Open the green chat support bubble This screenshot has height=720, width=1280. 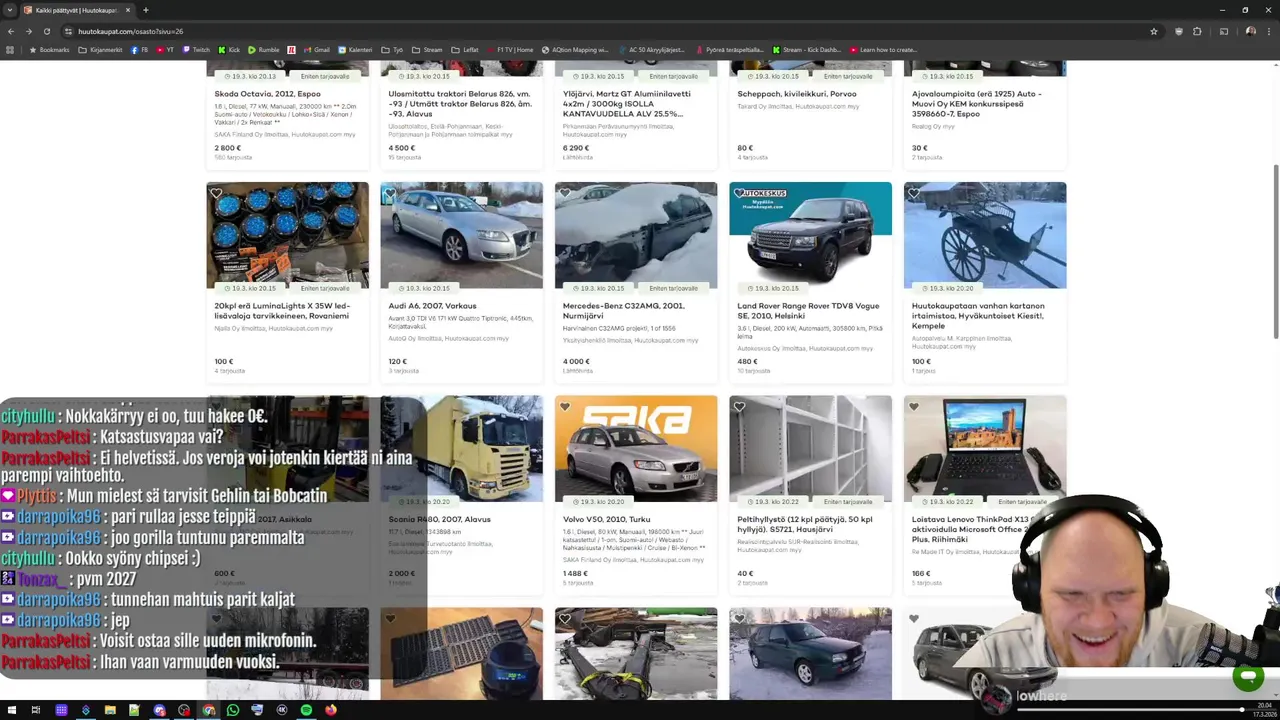(1247, 677)
